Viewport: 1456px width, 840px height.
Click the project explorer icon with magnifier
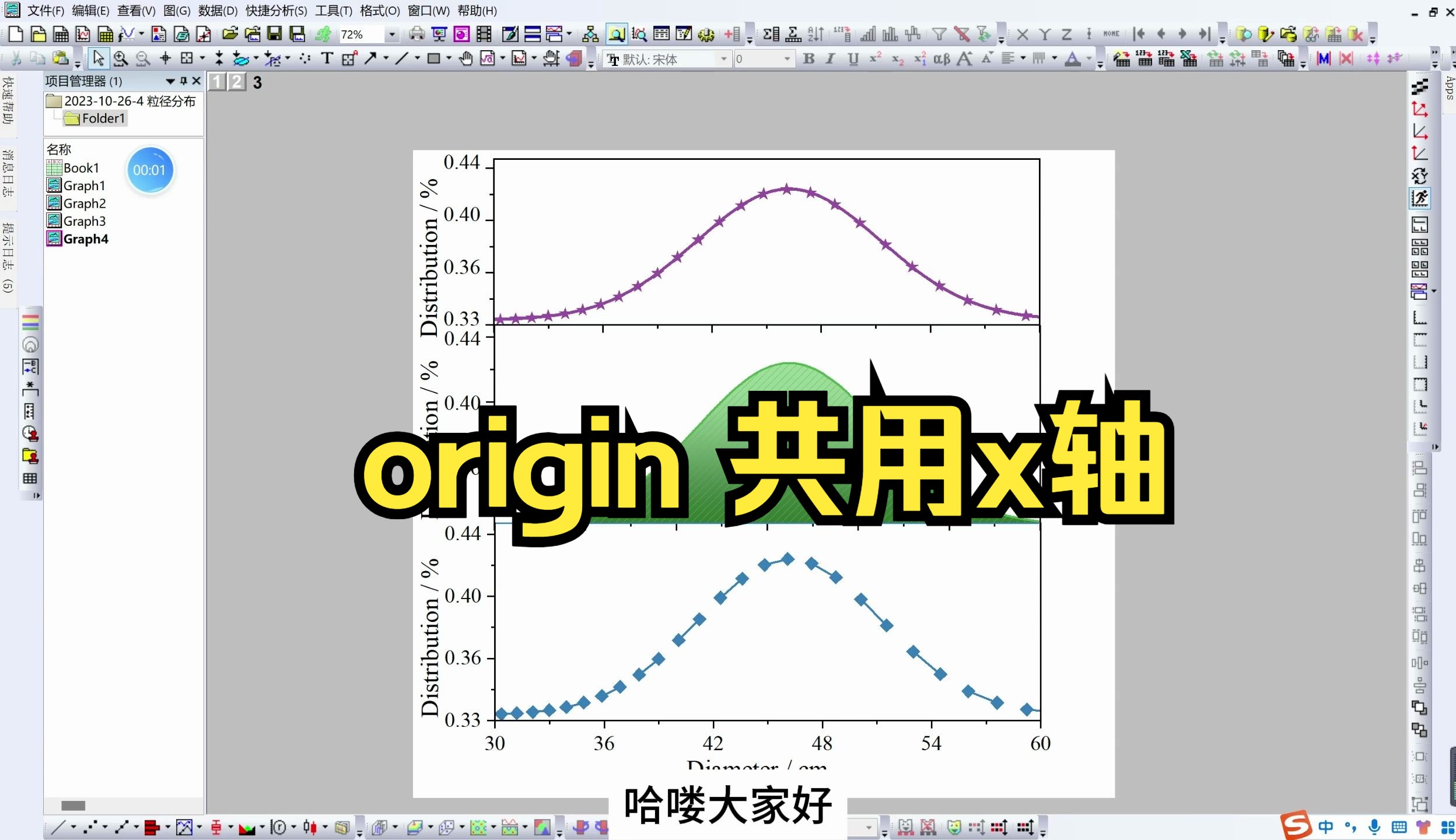[x=616, y=34]
